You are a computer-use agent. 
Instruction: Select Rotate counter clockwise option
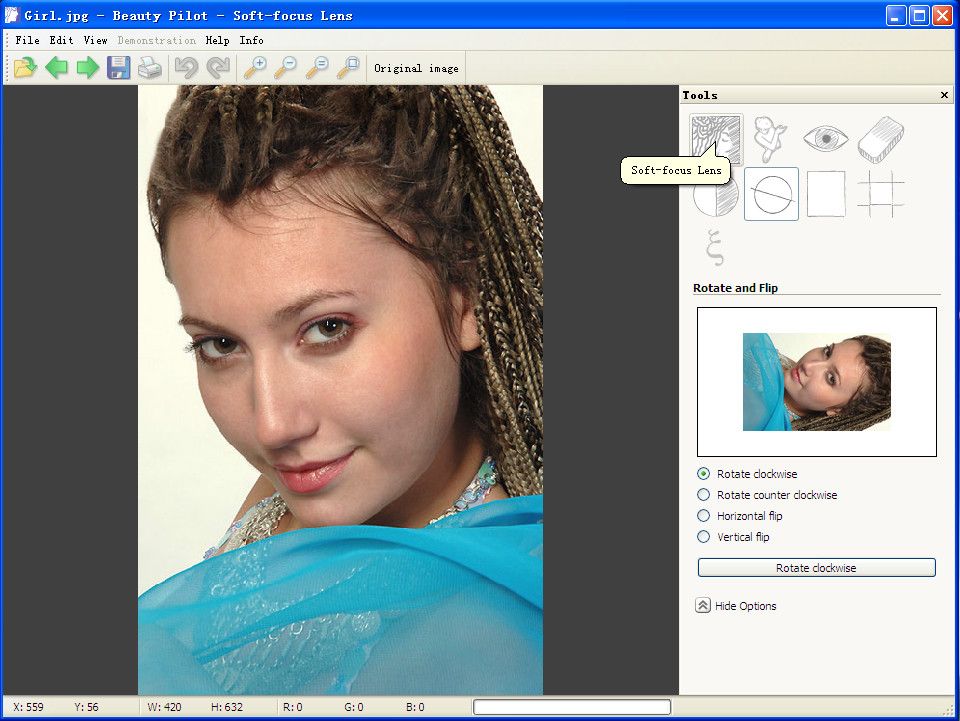point(704,495)
